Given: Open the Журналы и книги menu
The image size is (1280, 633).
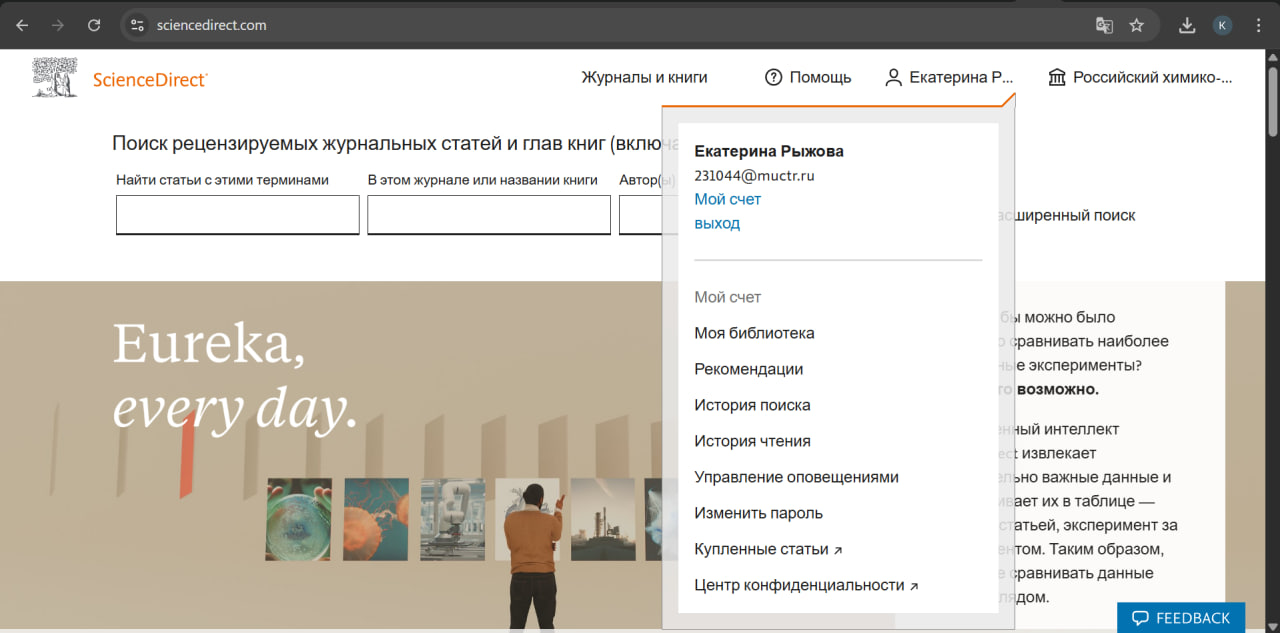Looking at the screenshot, I should (644, 76).
